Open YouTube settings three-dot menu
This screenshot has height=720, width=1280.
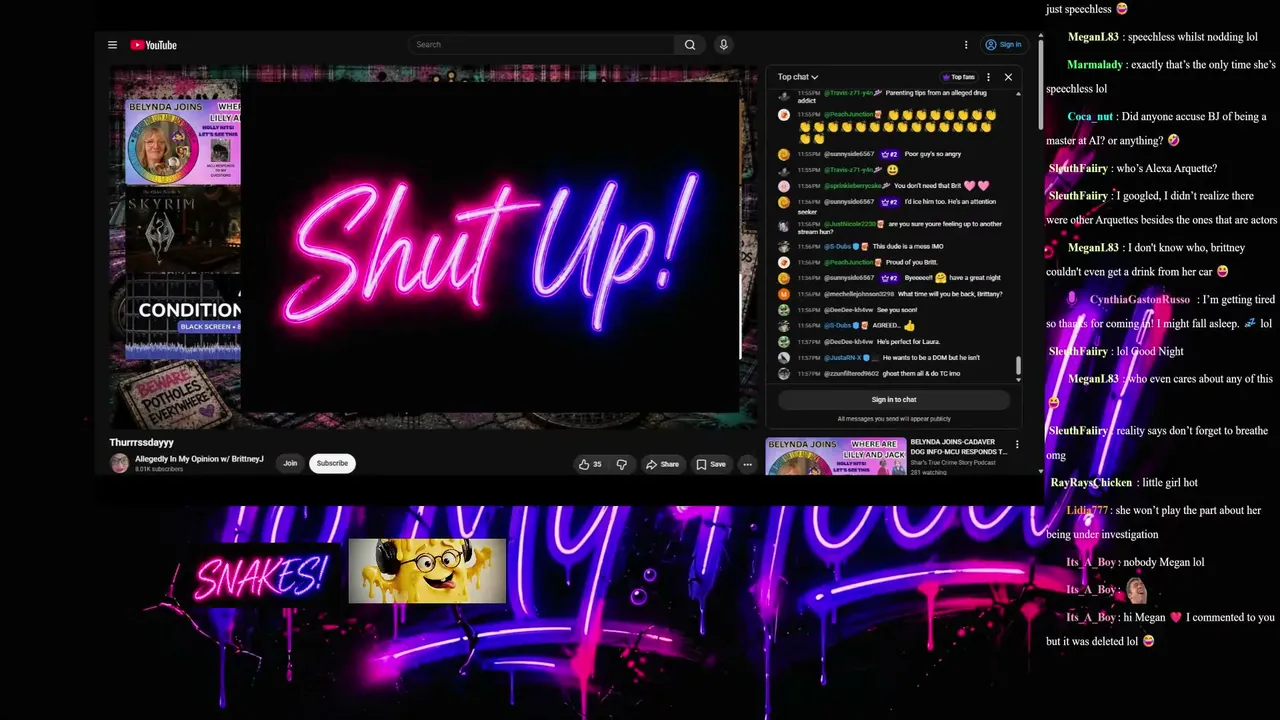pyautogui.click(x=966, y=45)
